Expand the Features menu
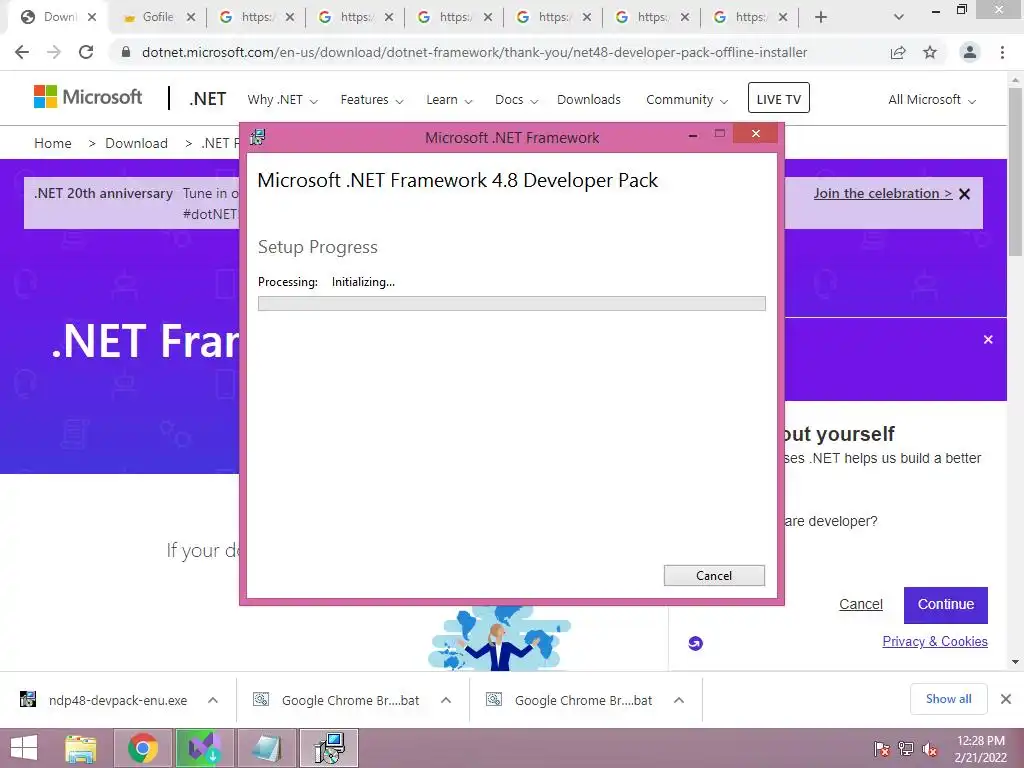Screen dimensions: 1024x768 pos(372,100)
